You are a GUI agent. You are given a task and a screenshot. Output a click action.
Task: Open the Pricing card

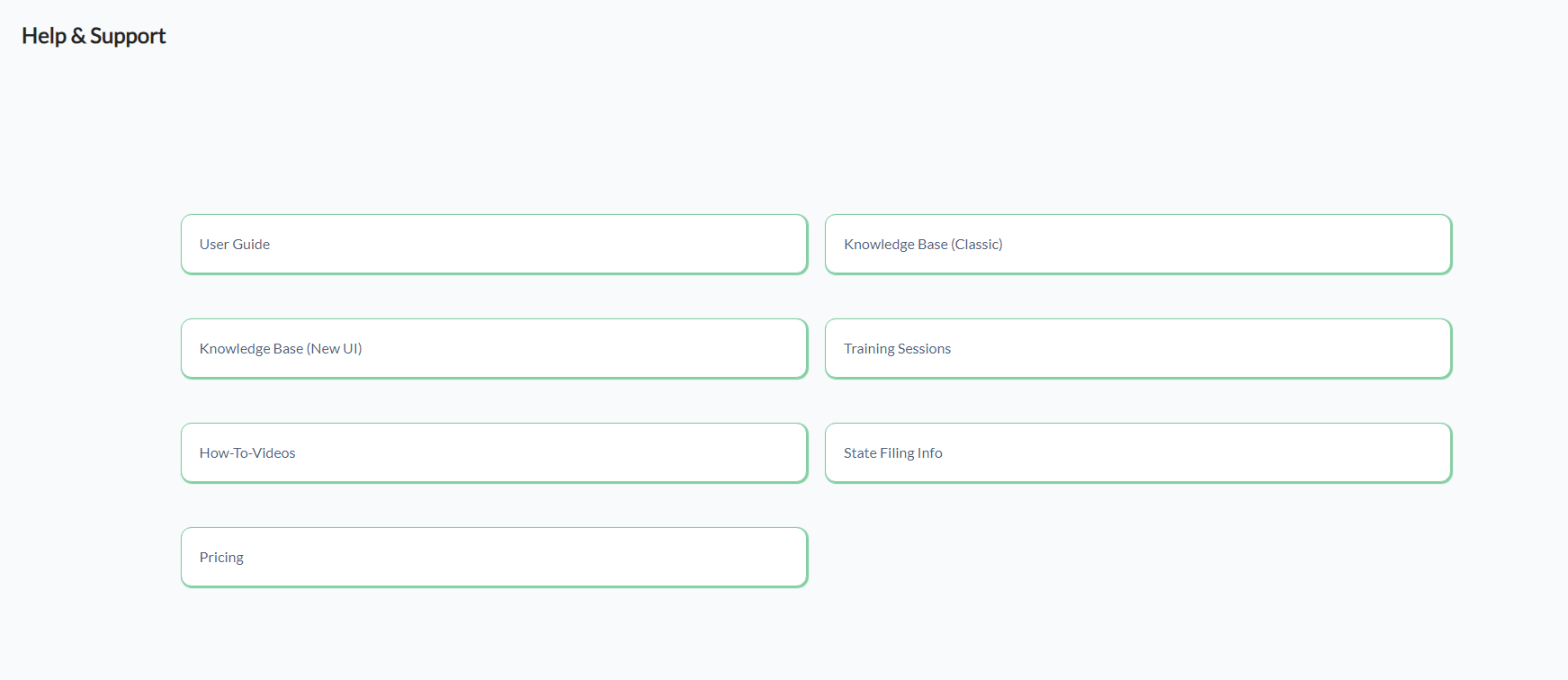[494, 557]
